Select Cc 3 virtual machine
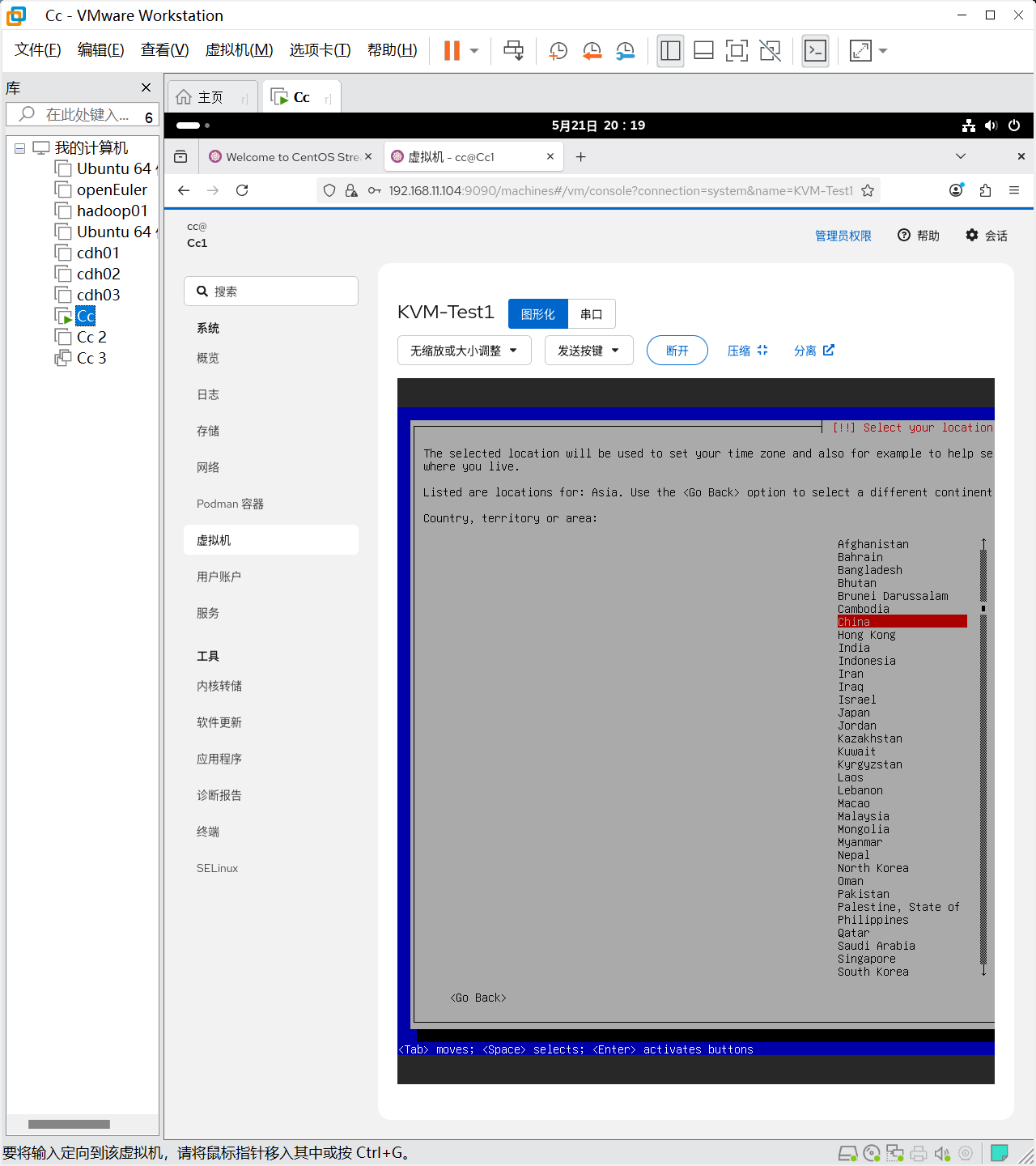The height and width of the screenshot is (1166, 1036). tap(91, 358)
